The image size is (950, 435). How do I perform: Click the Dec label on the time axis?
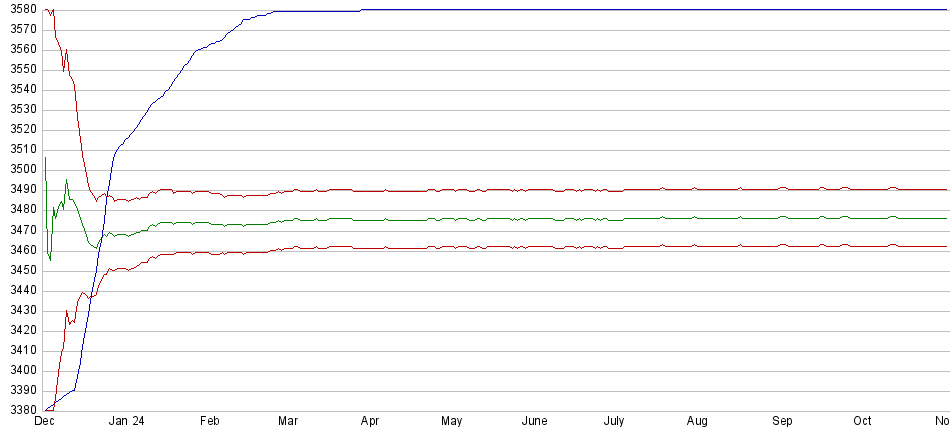coord(43,422)
